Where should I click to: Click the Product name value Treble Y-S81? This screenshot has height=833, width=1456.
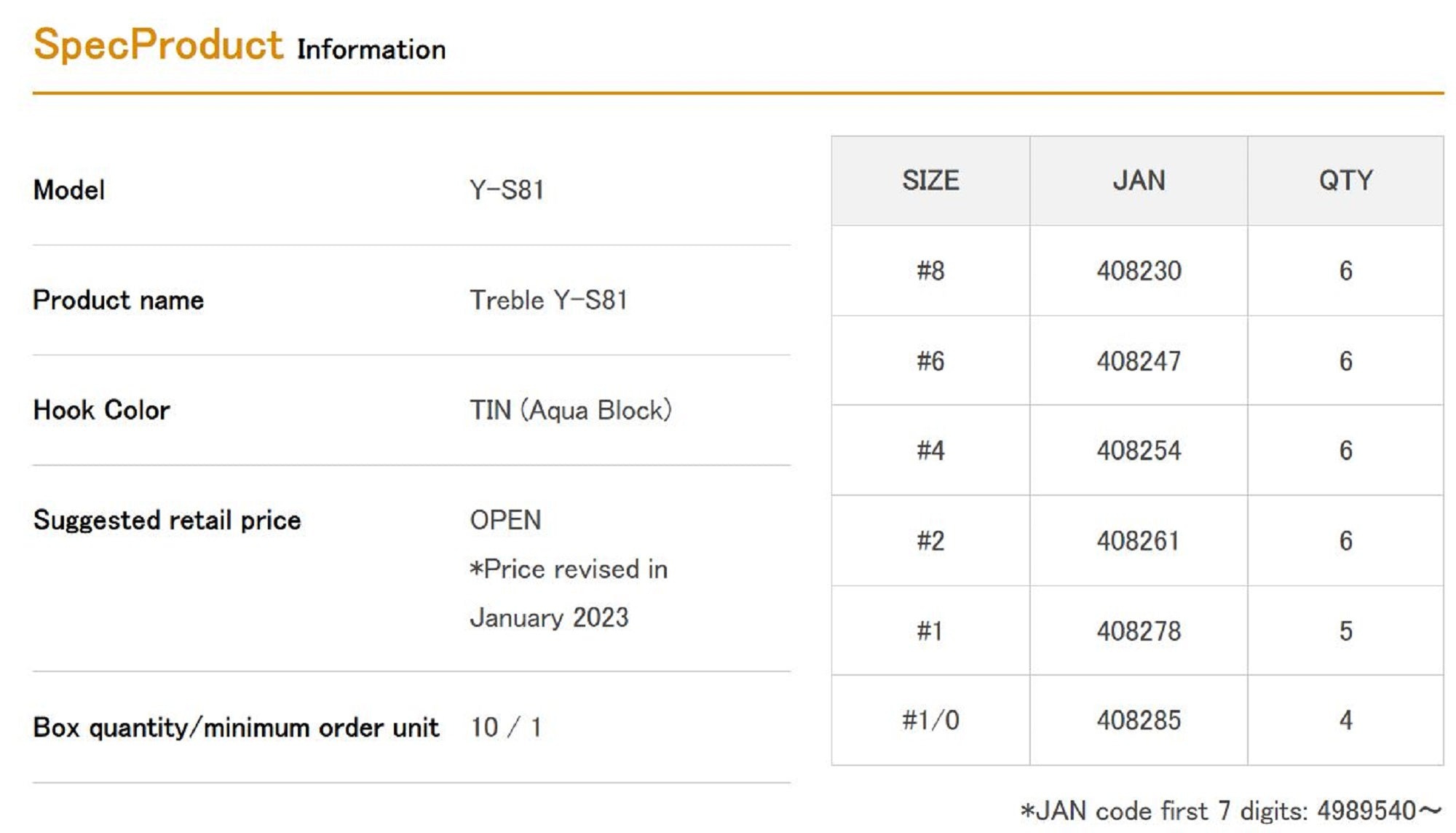548,300
